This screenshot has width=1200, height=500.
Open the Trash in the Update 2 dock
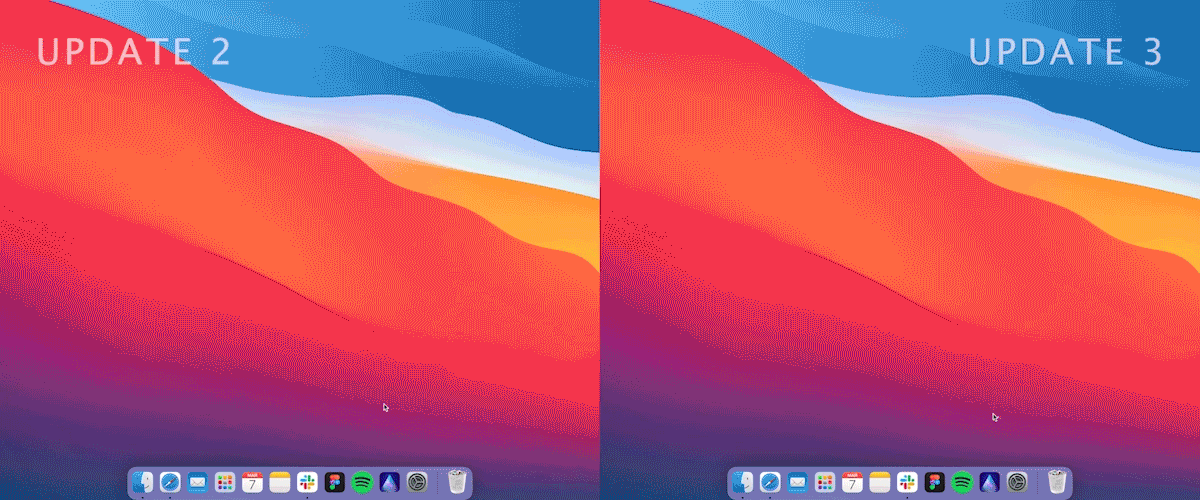(x=457, y=482)
